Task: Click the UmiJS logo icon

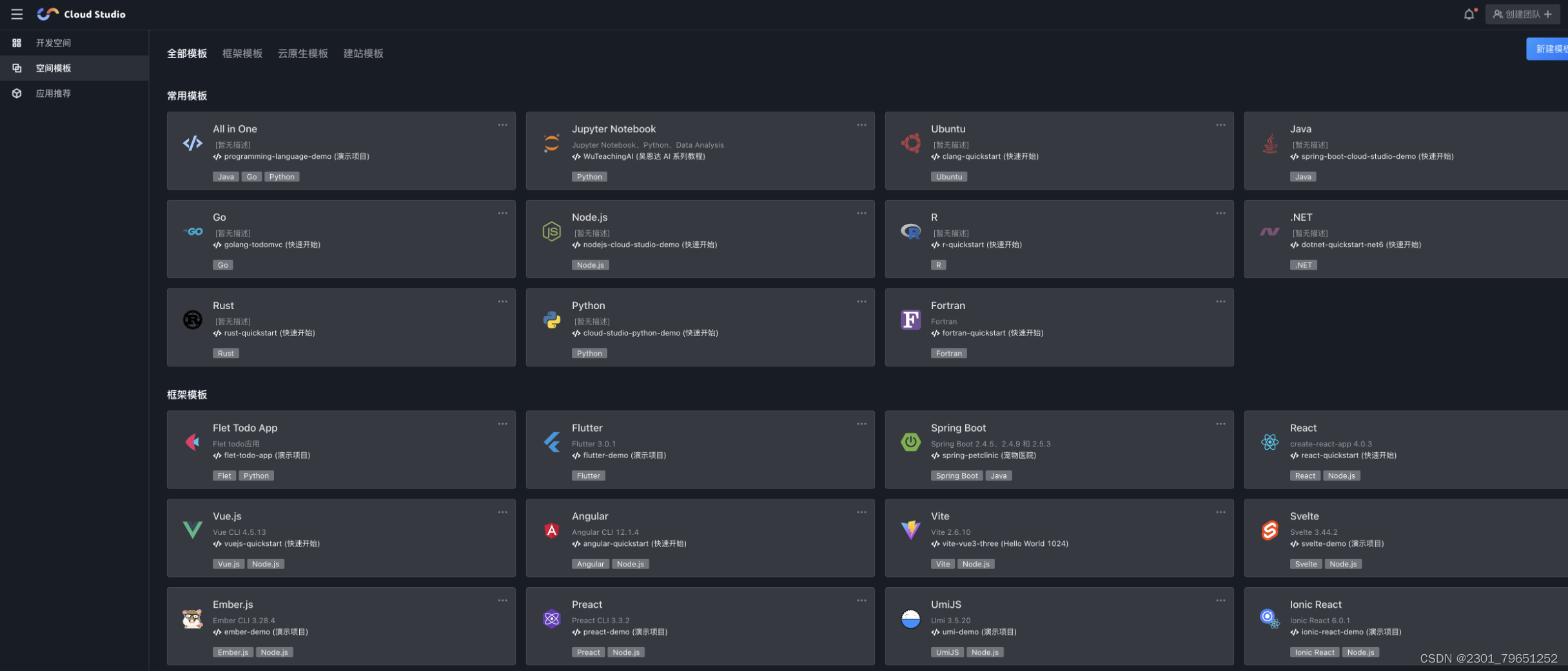Action: [x=911, y=619]
